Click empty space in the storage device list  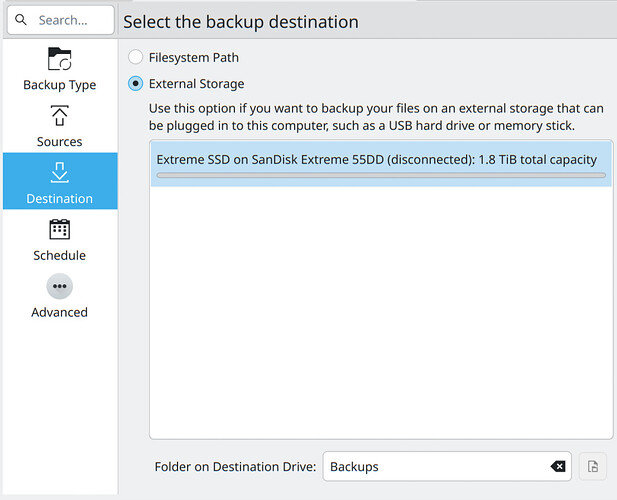pyautogui.click(x=380, y=320)
